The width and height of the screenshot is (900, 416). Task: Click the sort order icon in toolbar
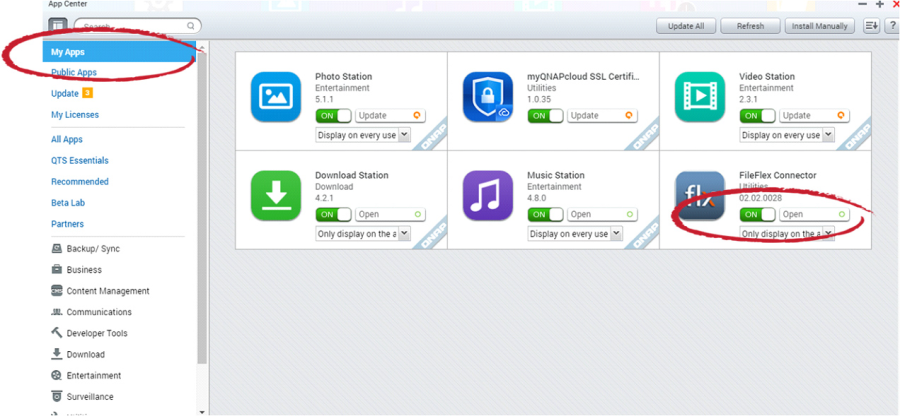(871, 26)
